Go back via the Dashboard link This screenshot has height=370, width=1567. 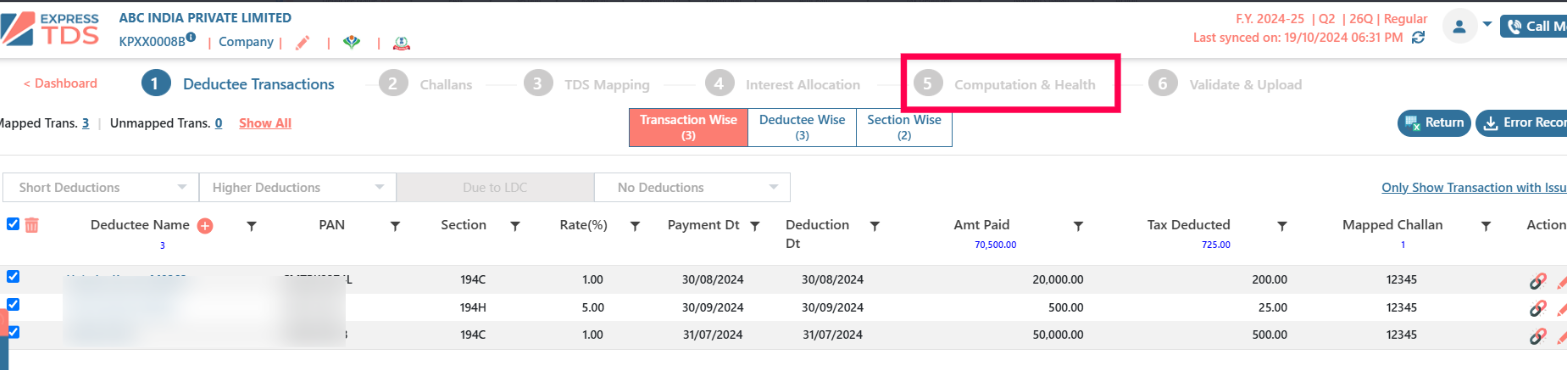click(x=60, y=84)
